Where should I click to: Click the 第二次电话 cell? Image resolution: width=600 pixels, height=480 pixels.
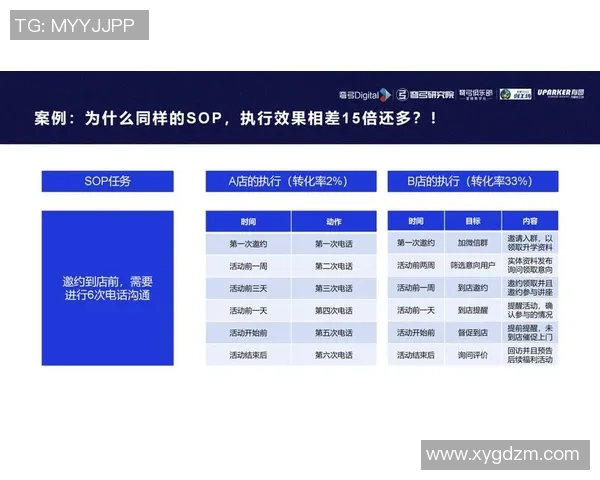[334, 266]
